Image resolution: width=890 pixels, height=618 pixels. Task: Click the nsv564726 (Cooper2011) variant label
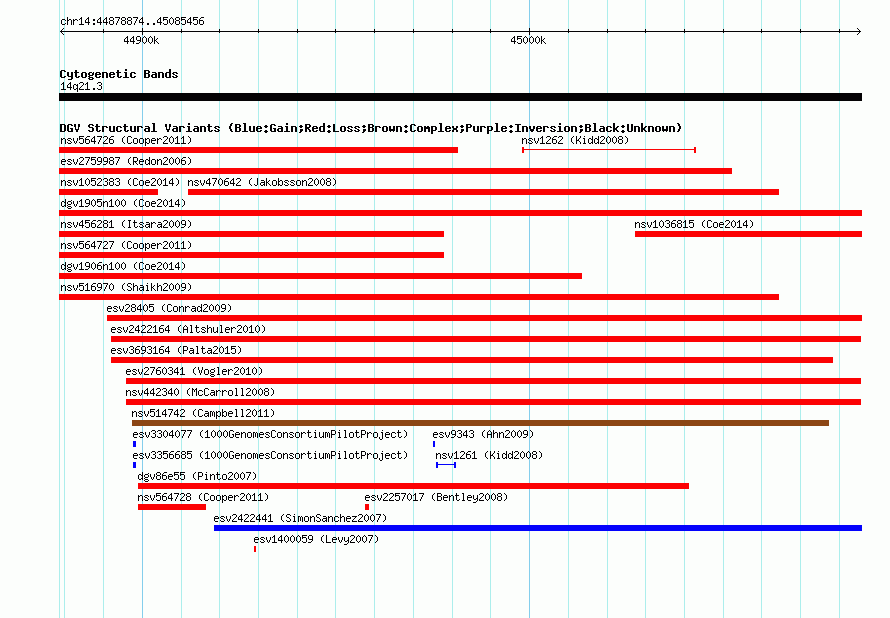pyautogui.click(x=126, y=140)
